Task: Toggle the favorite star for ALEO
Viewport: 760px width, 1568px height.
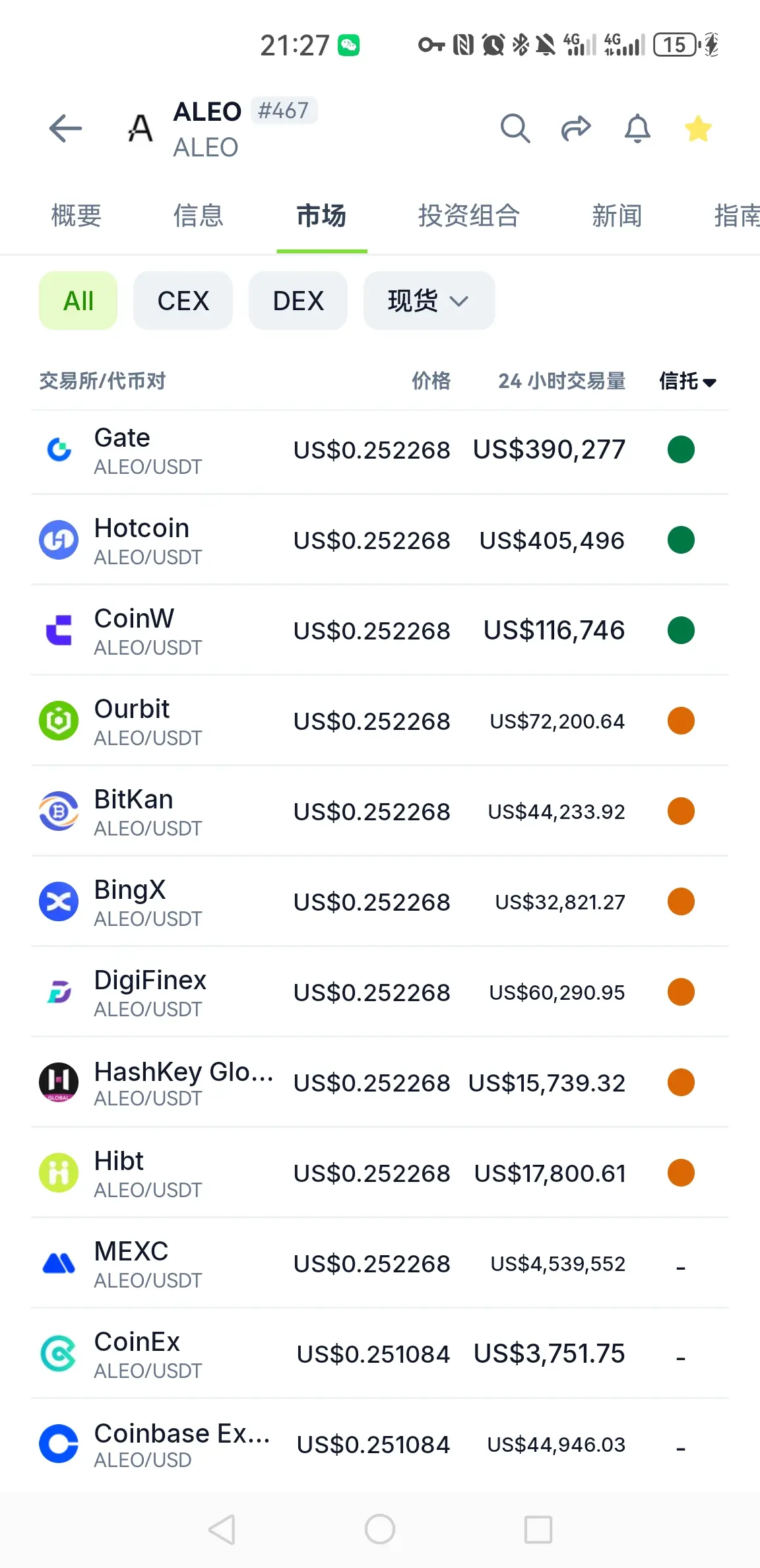Action: click(x=698, y=128)
